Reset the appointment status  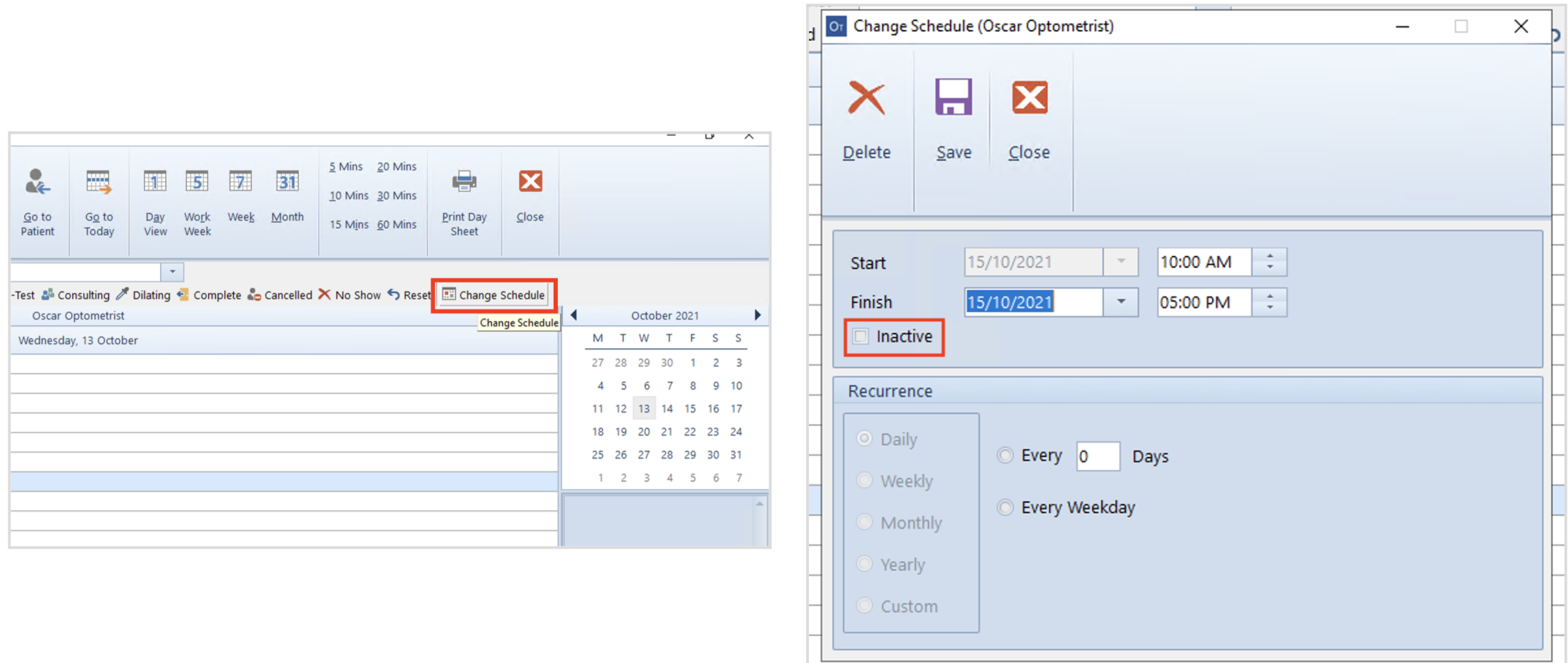tap(409, 295)
